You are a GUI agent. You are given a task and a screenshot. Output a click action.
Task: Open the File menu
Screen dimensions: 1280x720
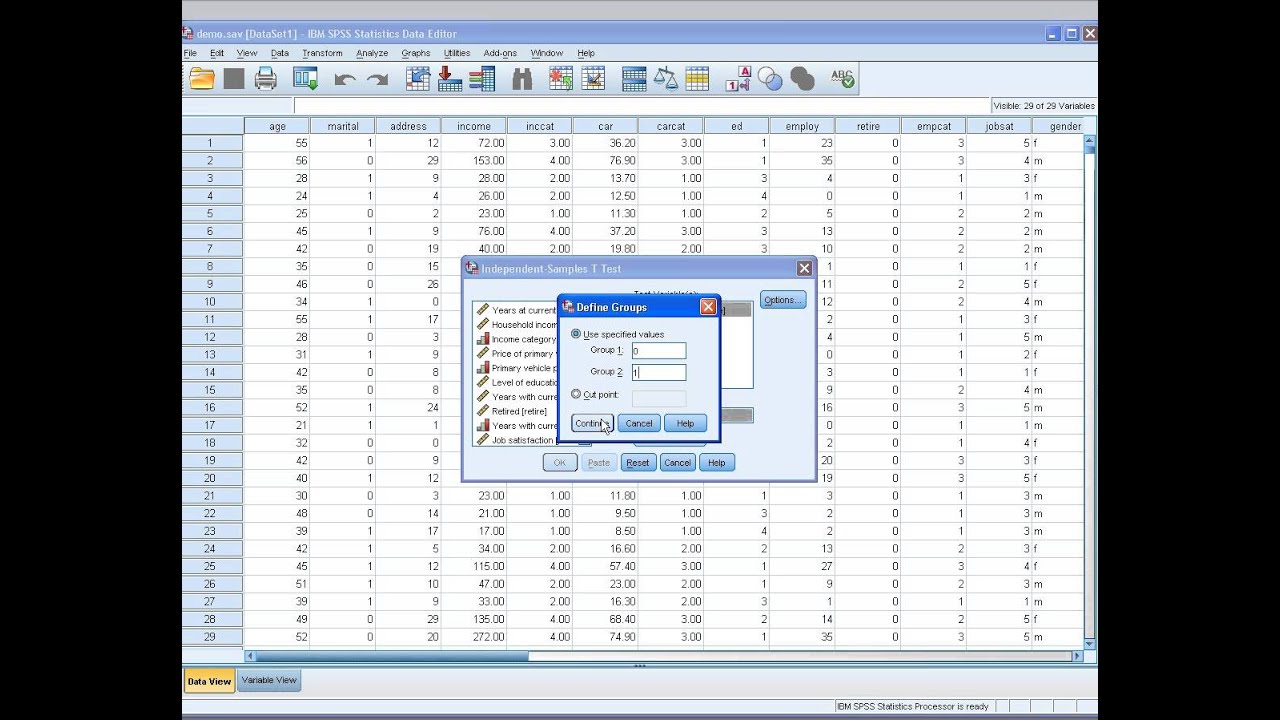[x=190, y=53]
